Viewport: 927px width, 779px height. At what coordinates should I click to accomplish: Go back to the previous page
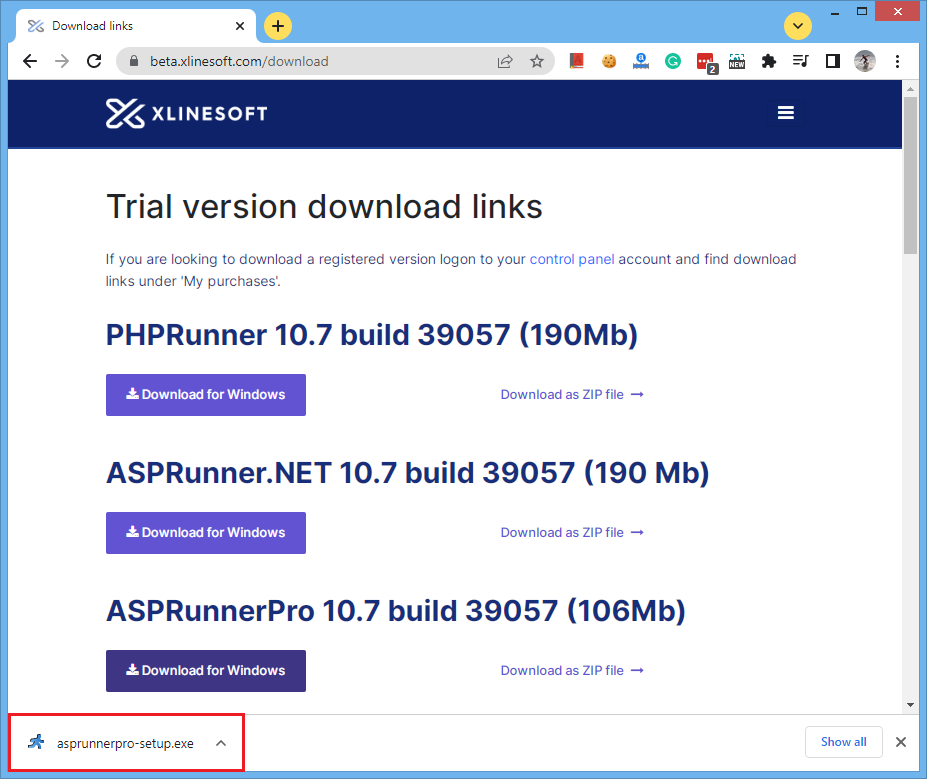tap(30, 61)
